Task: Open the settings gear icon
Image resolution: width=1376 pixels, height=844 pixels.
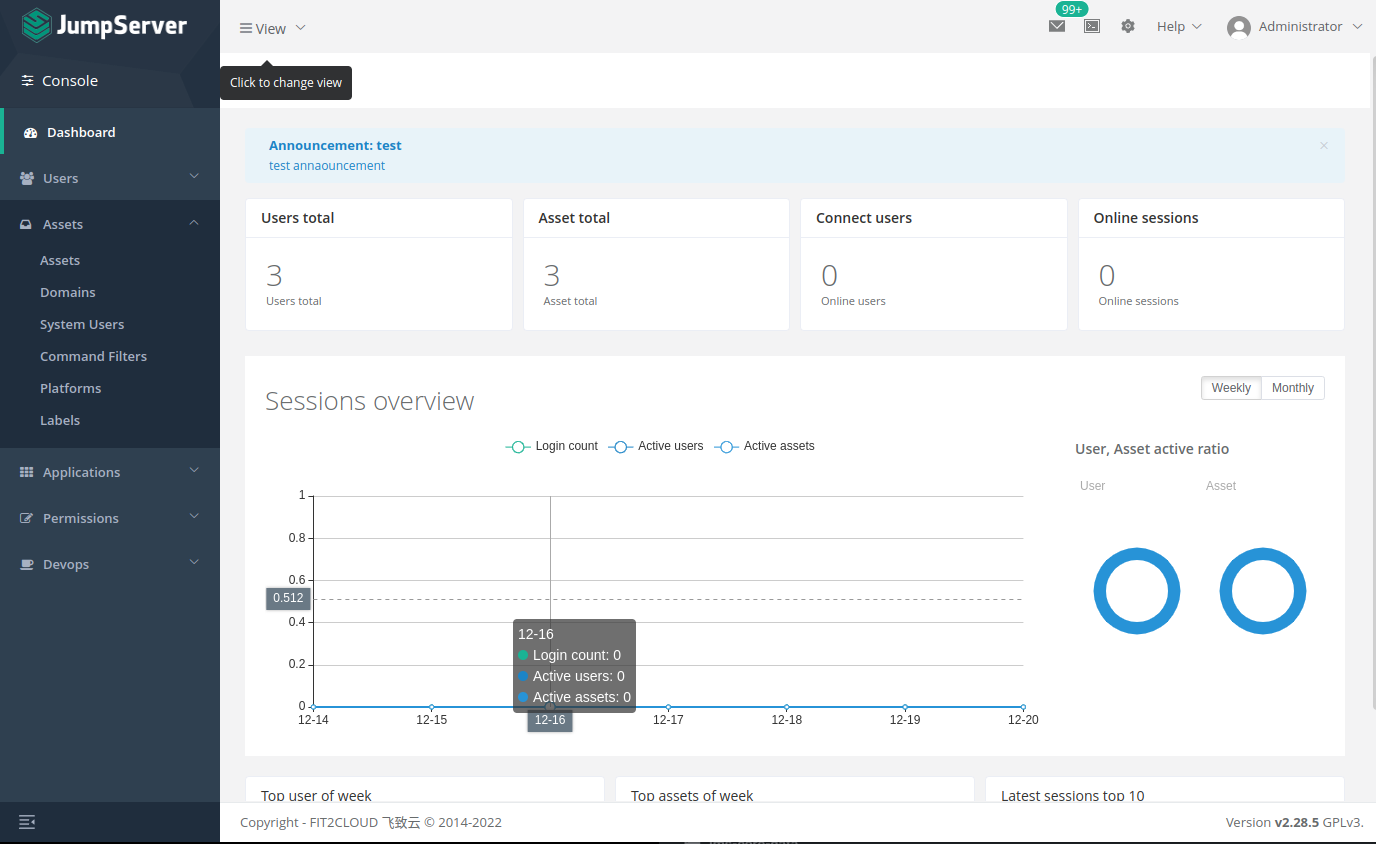Action: click(1128, 26)
